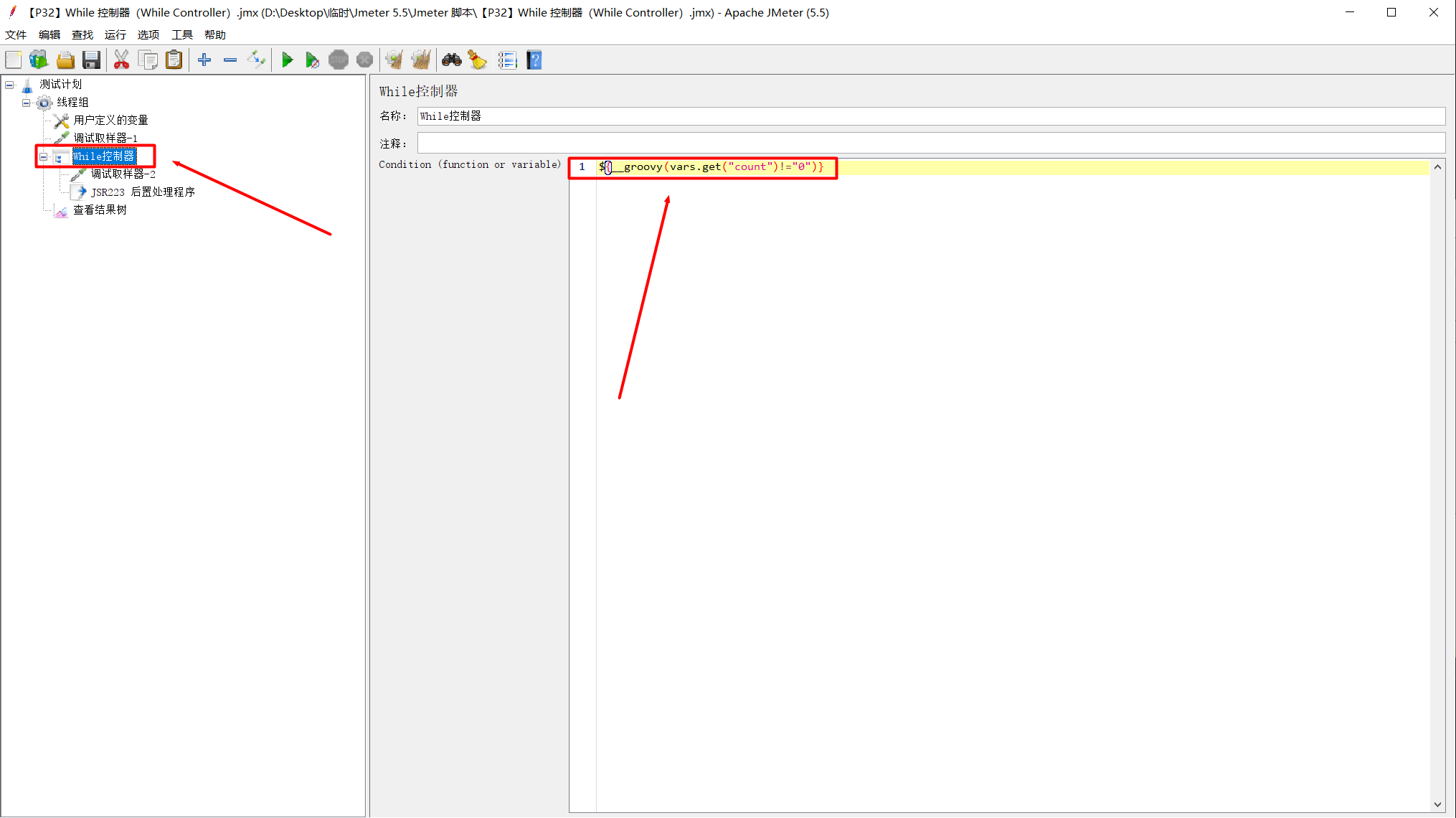Click the New test plan icon
The height and width of the screenshot is (818, 1456).
(x=14, y=60)
